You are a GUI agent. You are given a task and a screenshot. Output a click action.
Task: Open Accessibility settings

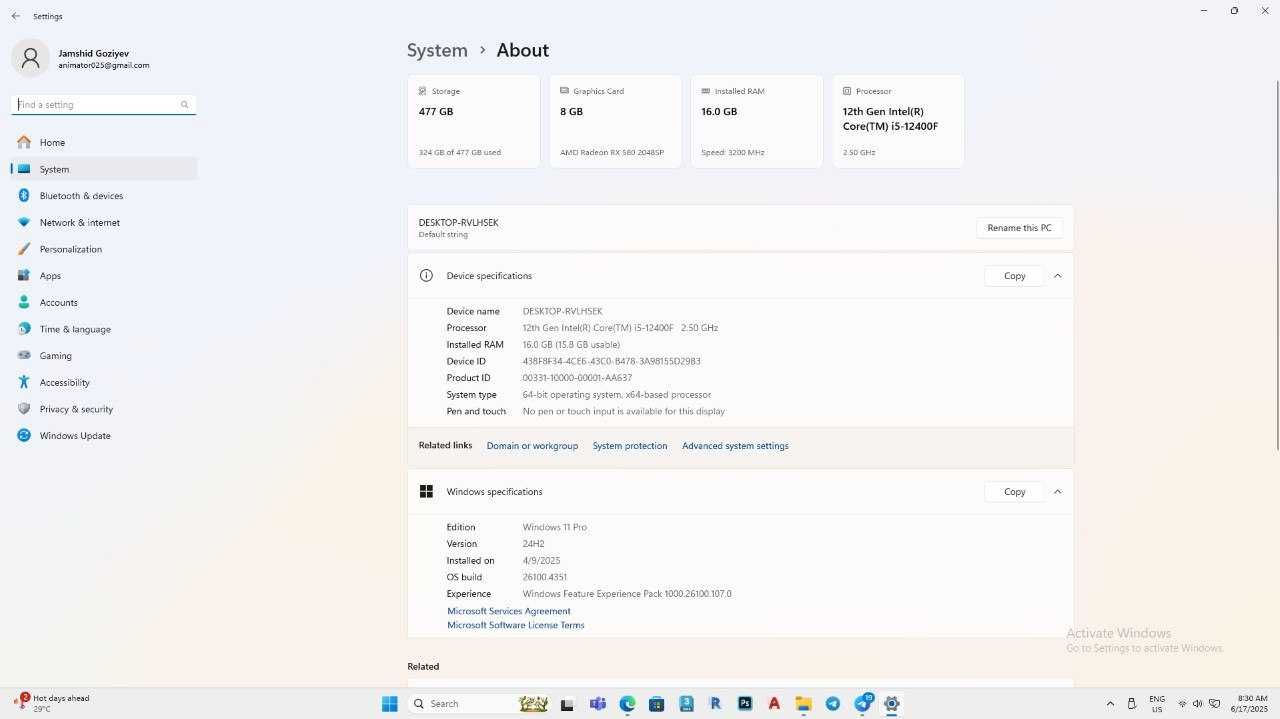pos(104,382)
